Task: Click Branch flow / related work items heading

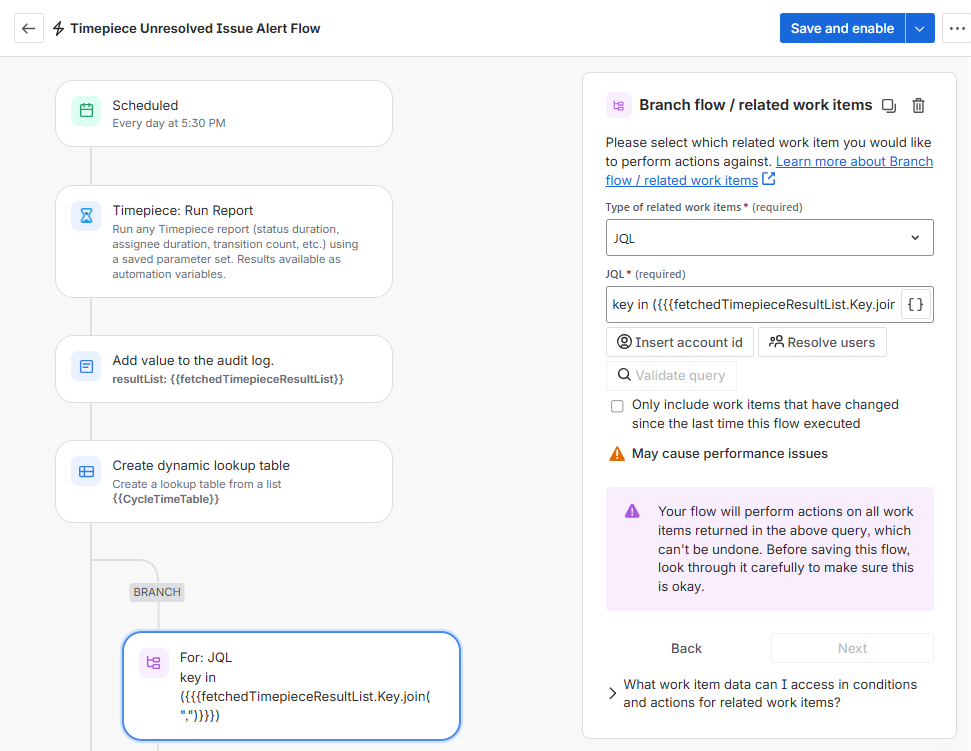Action: (755, 105)
